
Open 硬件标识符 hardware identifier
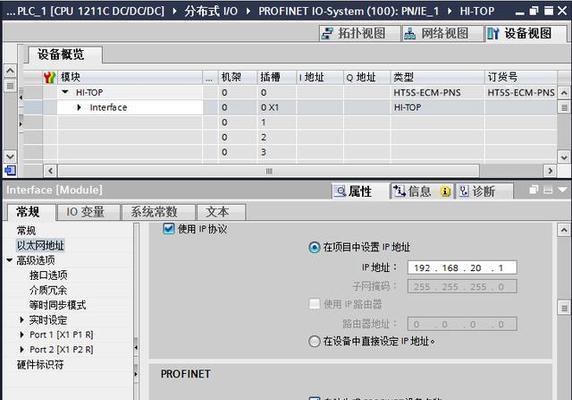40,365
